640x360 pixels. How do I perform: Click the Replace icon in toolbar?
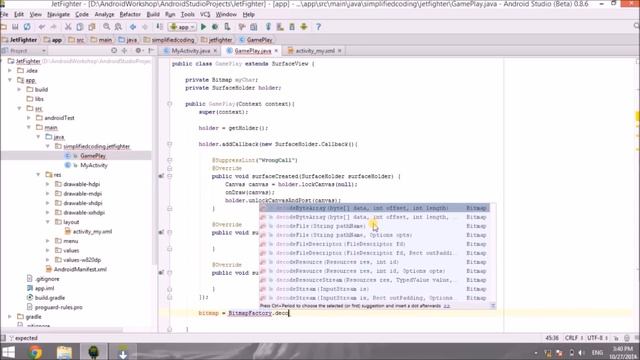pyautogui.click(x=118, y=27)
